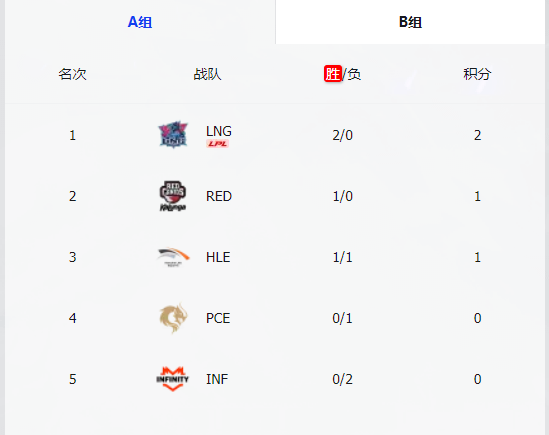Click the 名次 column header
The width and height of the screenshot is (549, 435).
click(x=72, y=74)
